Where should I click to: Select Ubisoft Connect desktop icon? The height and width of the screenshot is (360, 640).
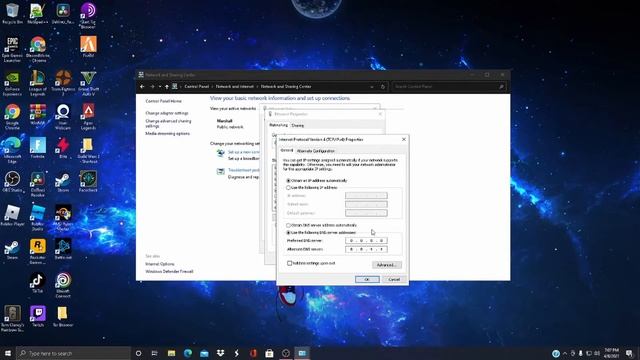(63, 285)
